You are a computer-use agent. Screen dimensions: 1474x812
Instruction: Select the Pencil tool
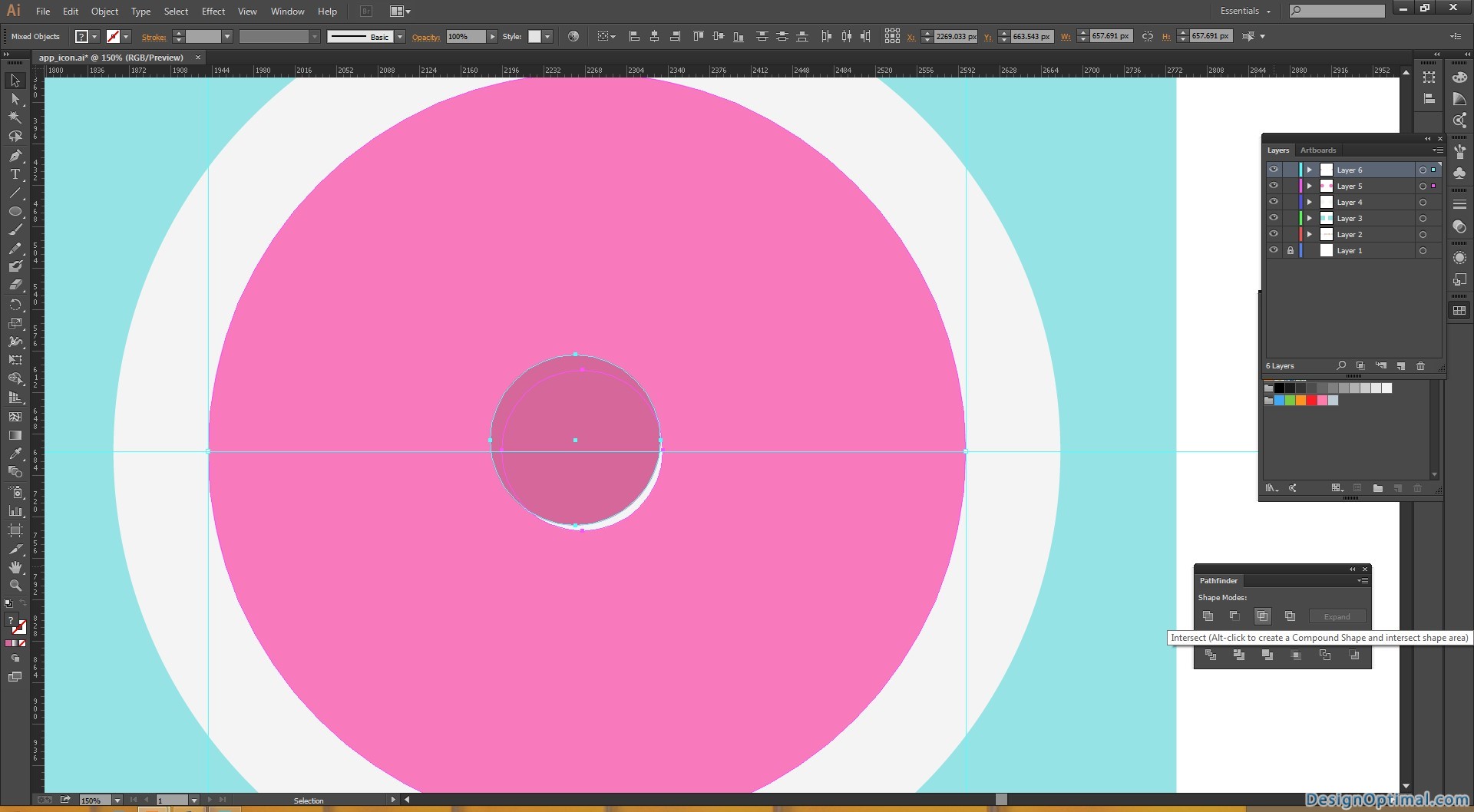tap(15, 249)
